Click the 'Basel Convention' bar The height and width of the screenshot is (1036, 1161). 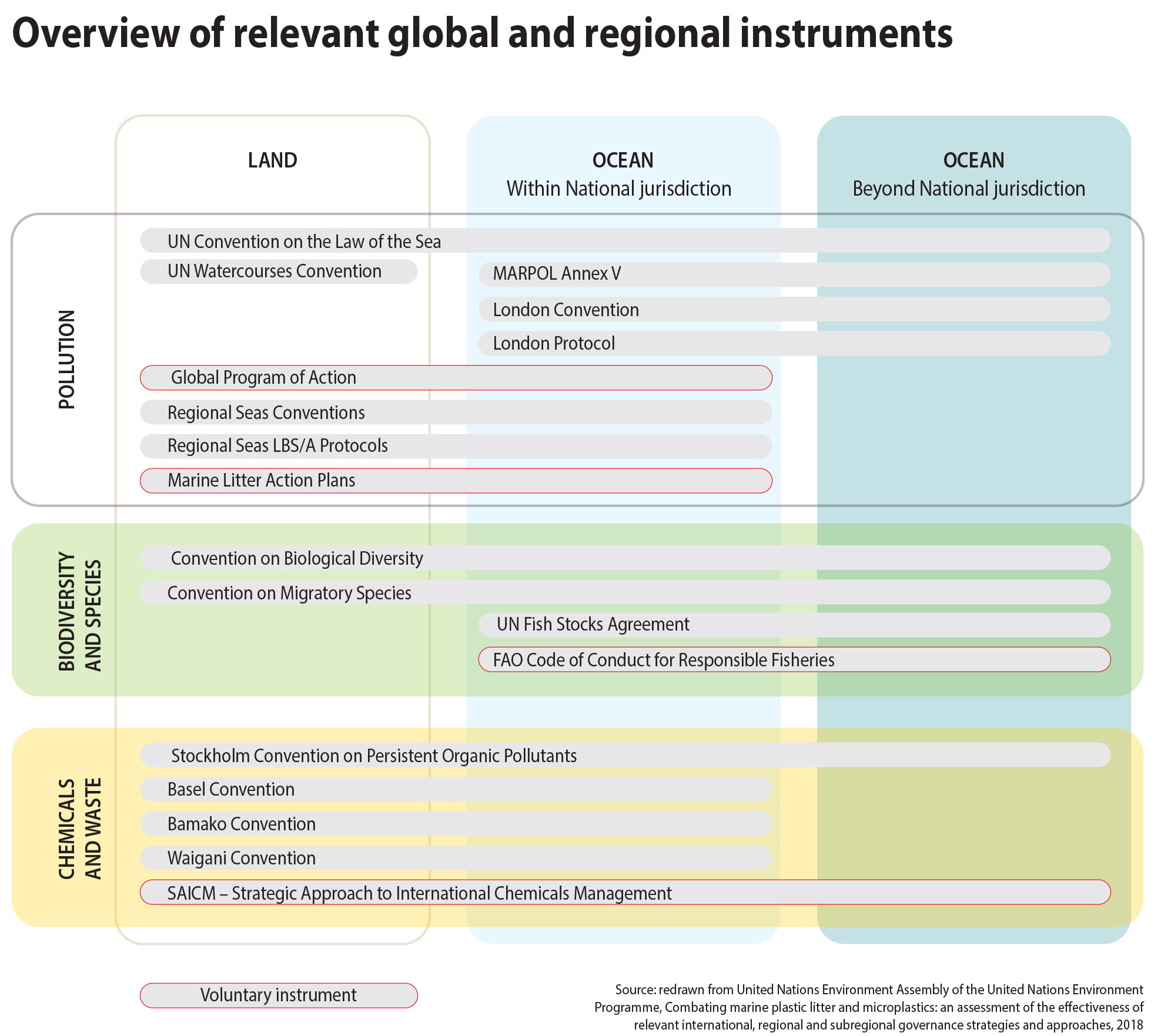tap(456, 789)
